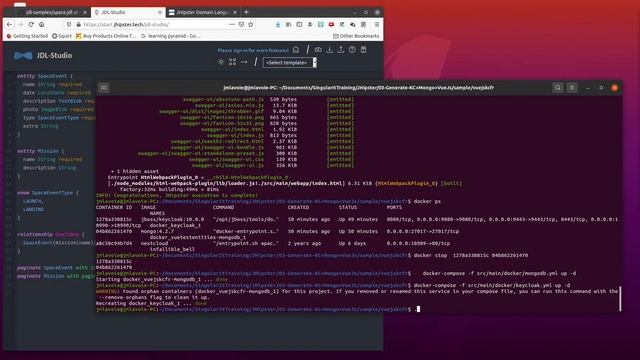640x360 pixels.
Task: Click 'entity Mission' line in JDL editor
Action: click(x=40, y=151)
